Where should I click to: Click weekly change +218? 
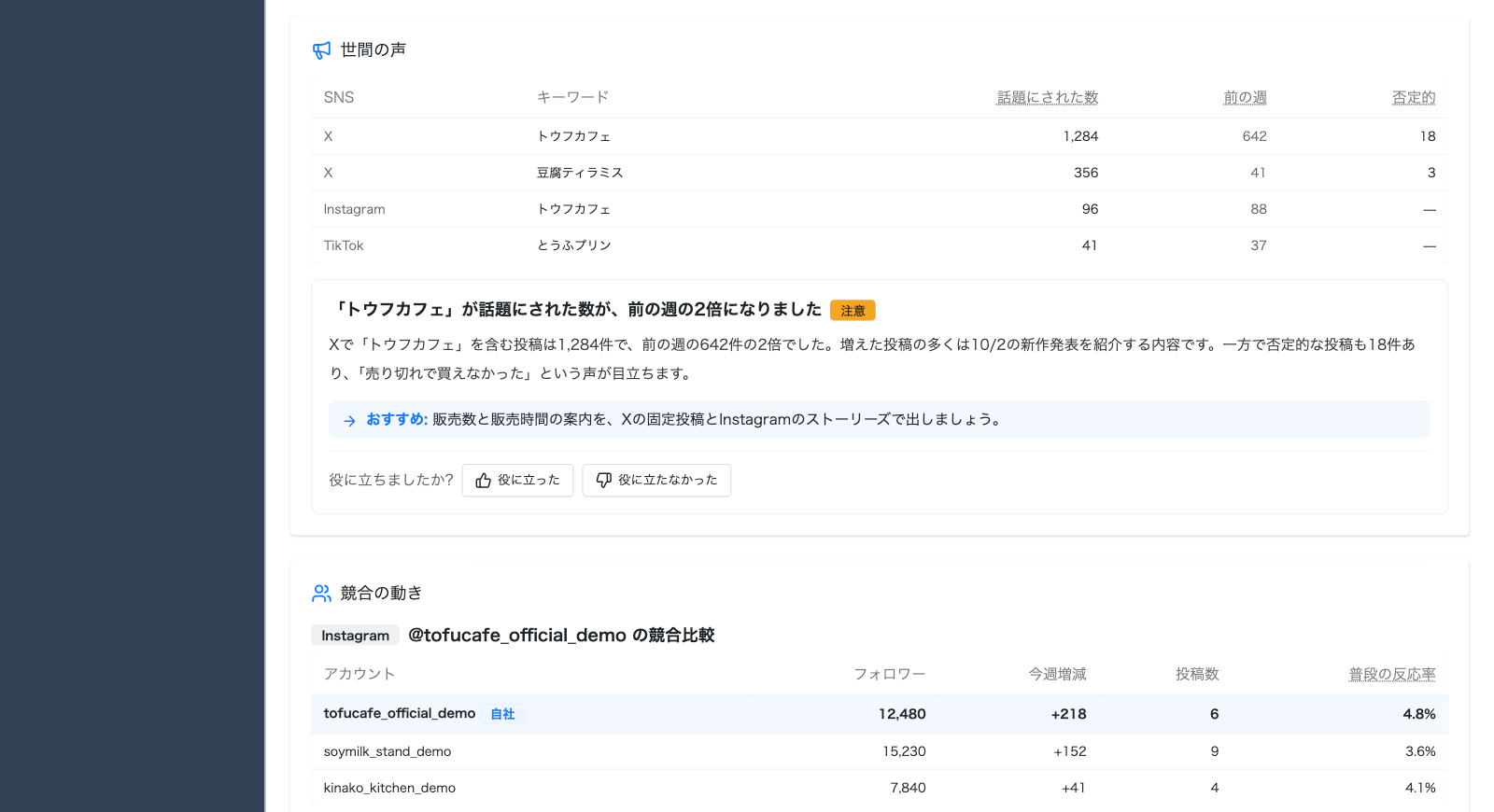[x=1068, y=714]
